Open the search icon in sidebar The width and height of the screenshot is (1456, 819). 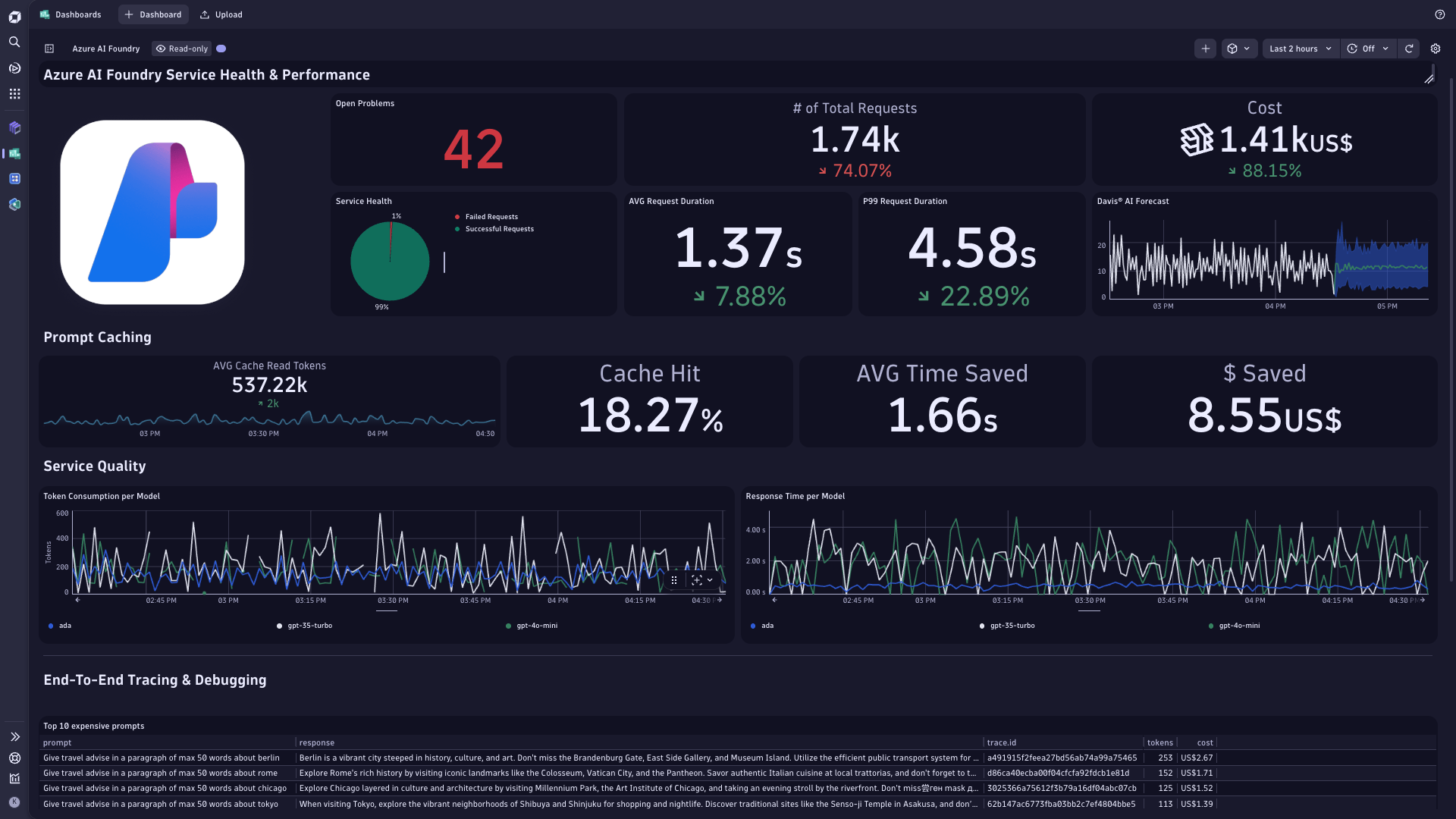pos(14,42)
